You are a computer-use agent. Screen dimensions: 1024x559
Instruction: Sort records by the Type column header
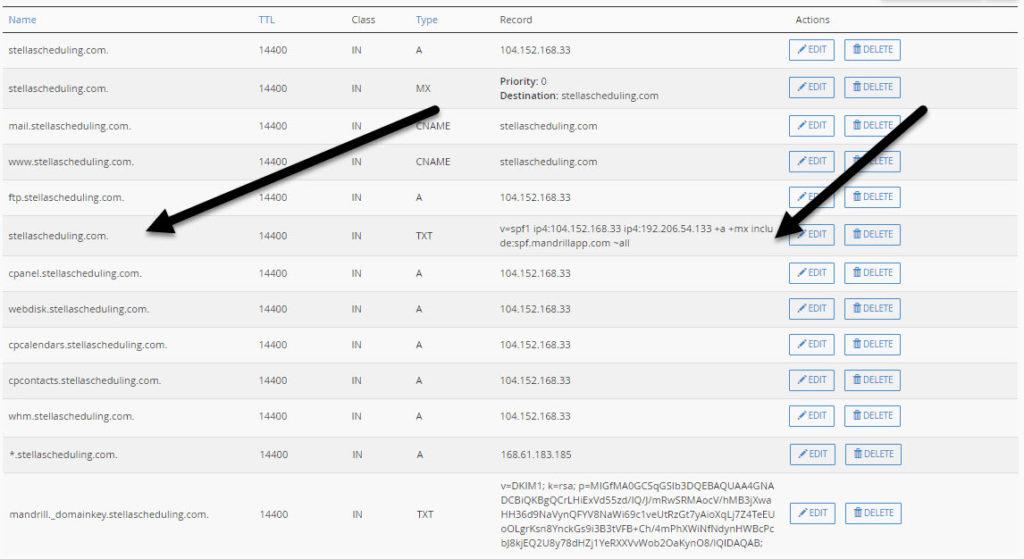pos(426,20)
